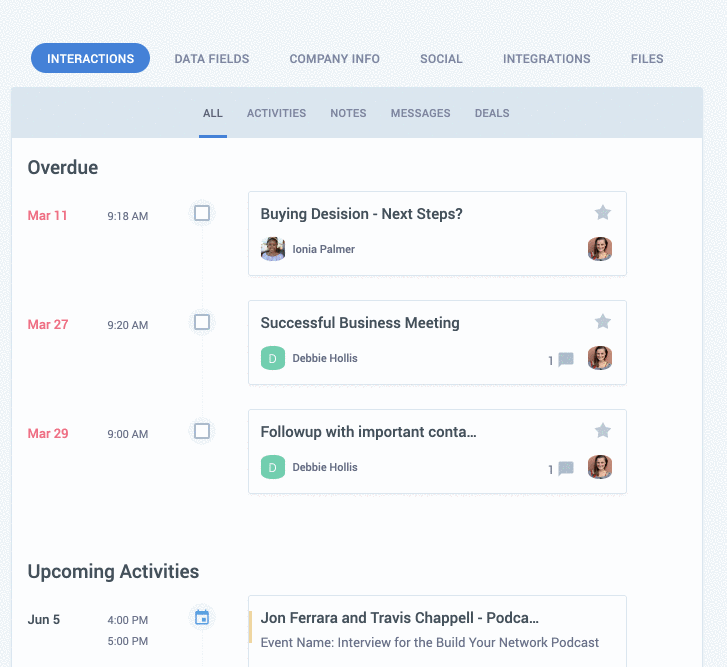Viewport: 727px width, 667px height.
Task: Click the 5:00 PM end time
Action: [x=128, y=641]
